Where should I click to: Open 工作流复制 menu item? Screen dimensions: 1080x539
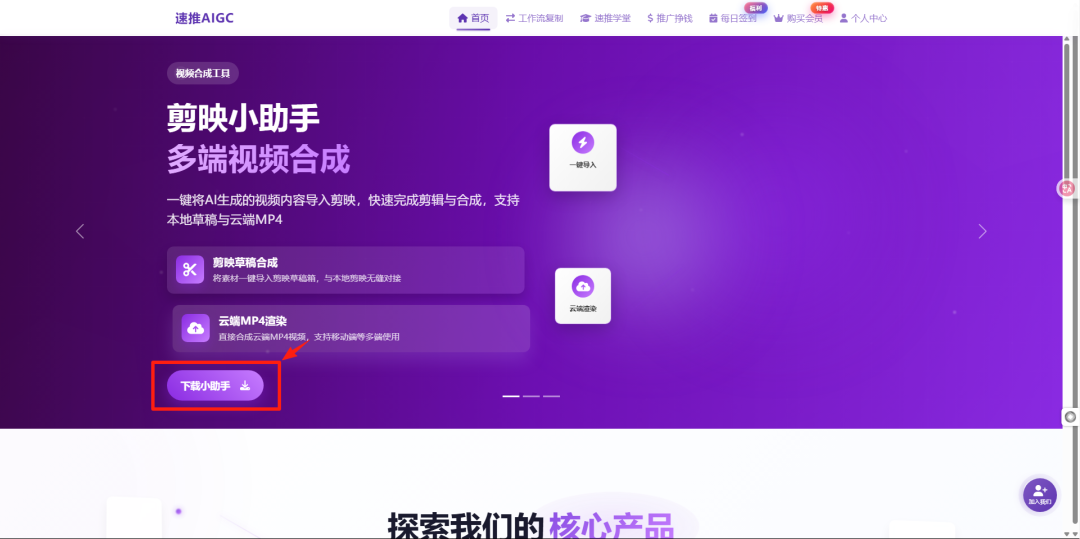534,19
